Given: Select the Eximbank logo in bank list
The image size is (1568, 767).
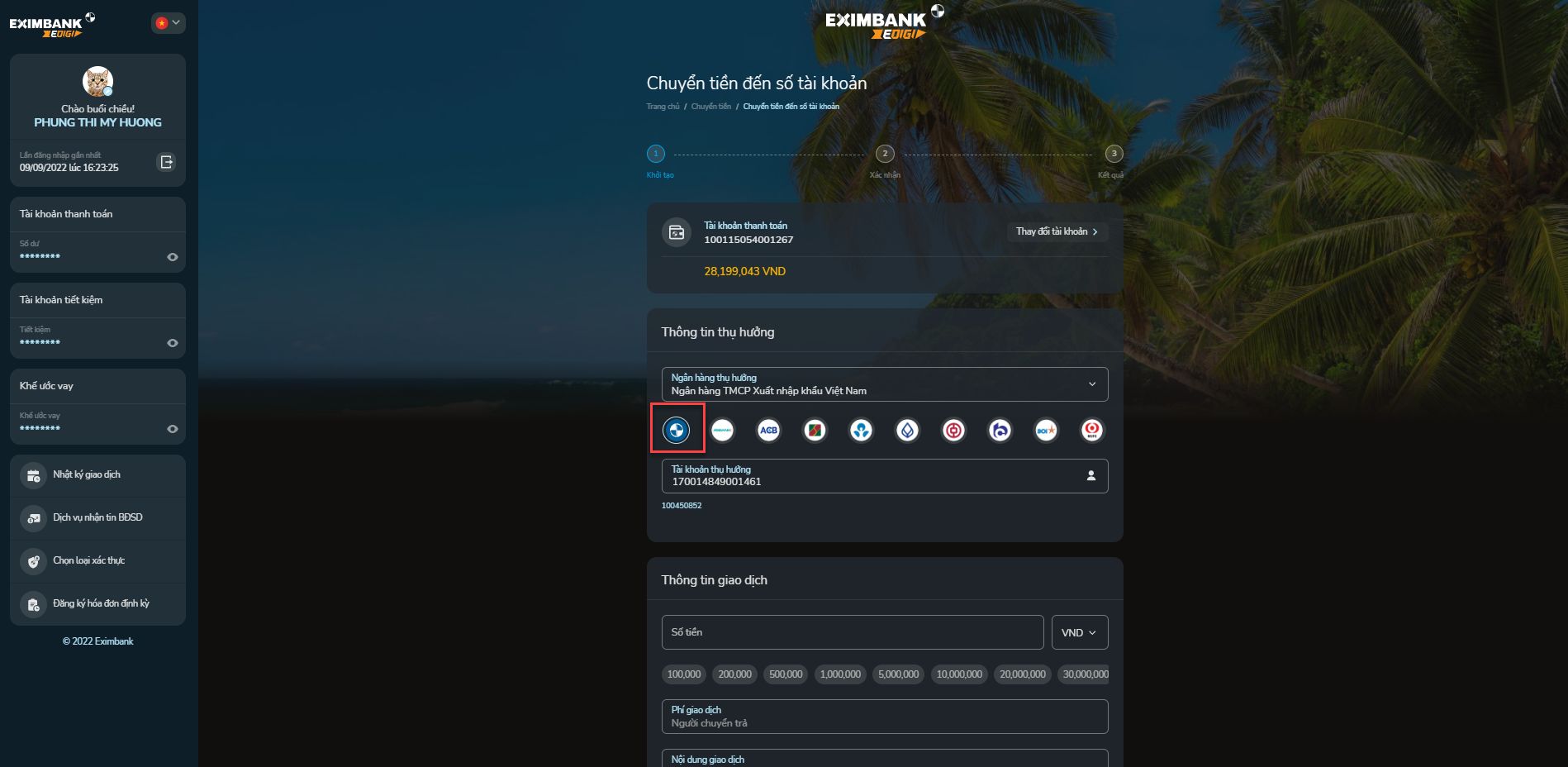Looking at the screenshot, I should click(x=676, y=430).
